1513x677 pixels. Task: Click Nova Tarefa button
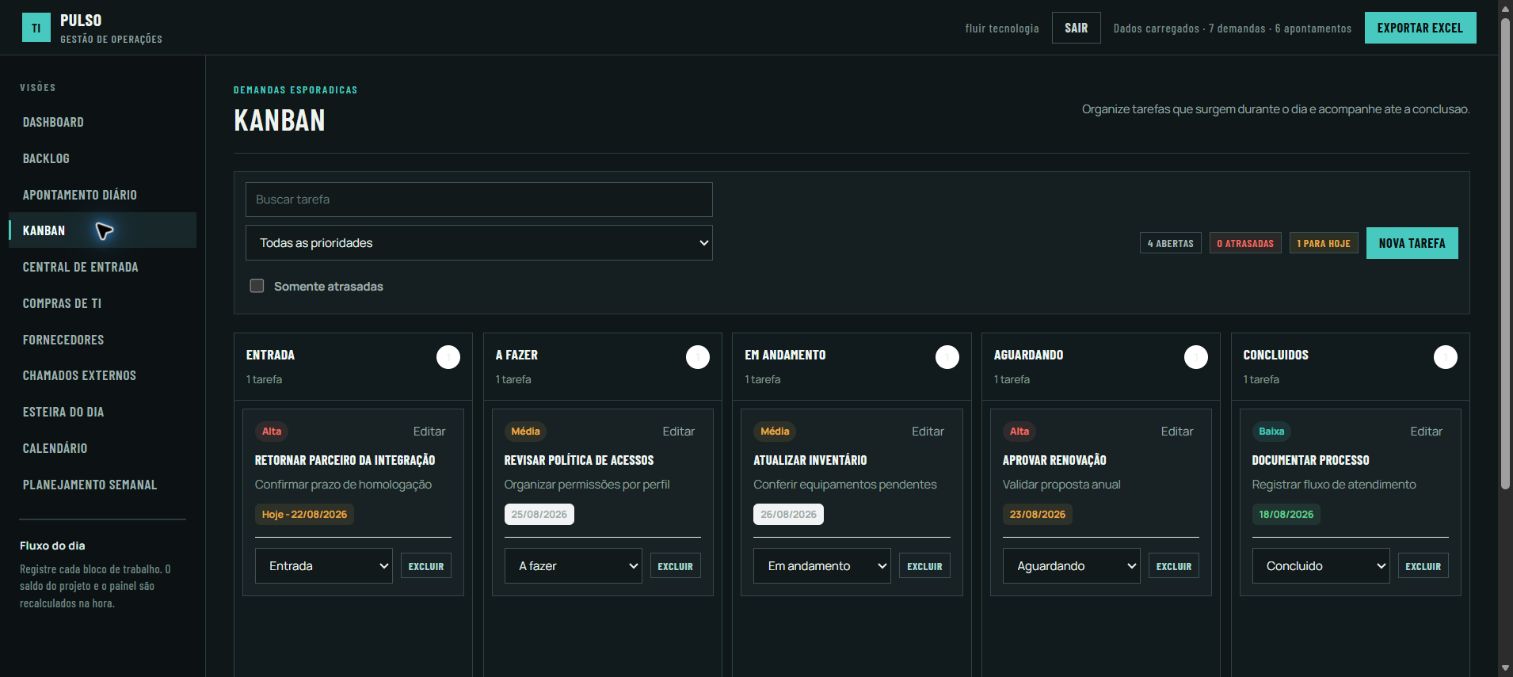click(x=1412, y=243)
